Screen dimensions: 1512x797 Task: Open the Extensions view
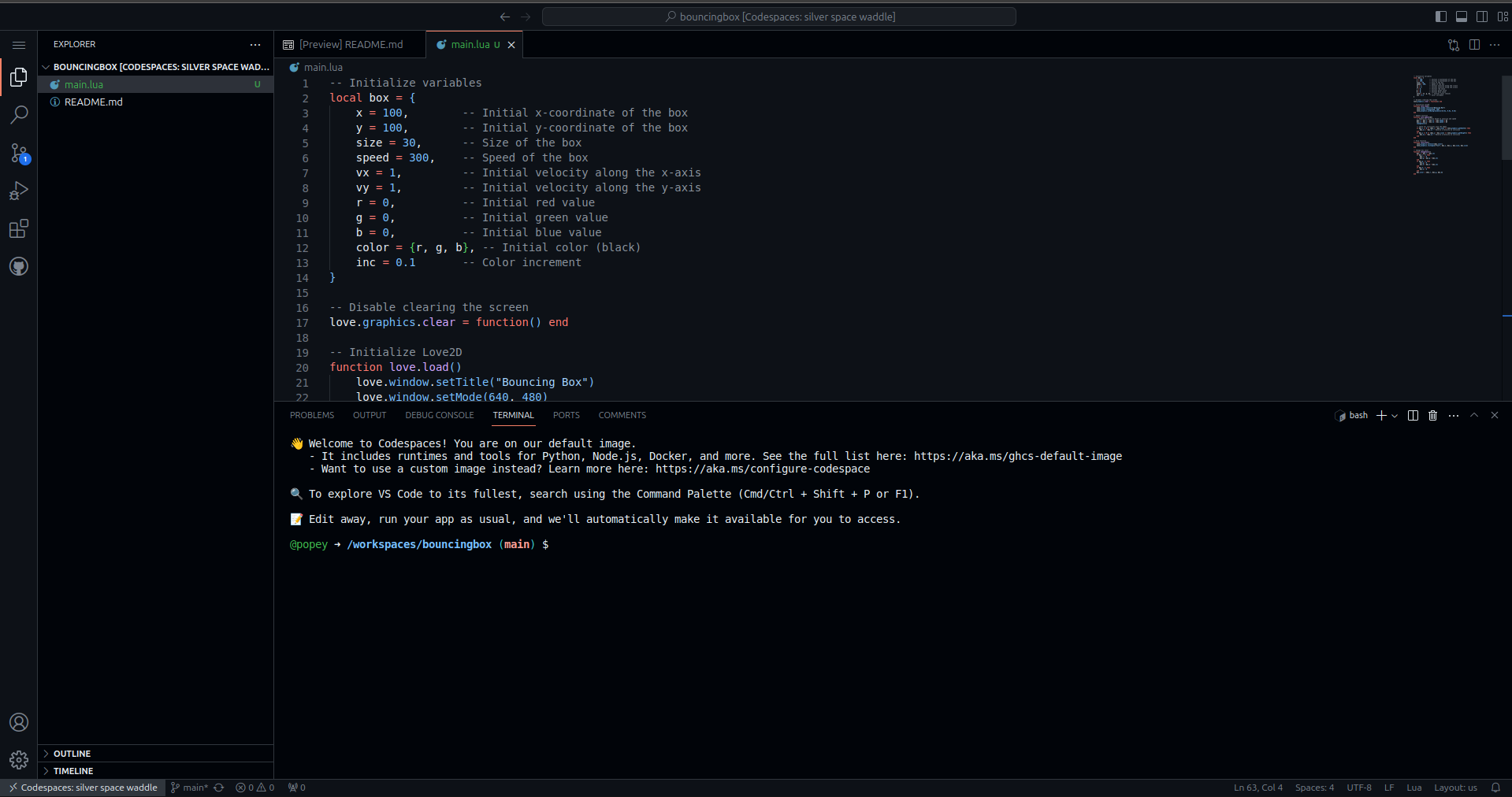(19, 228)
